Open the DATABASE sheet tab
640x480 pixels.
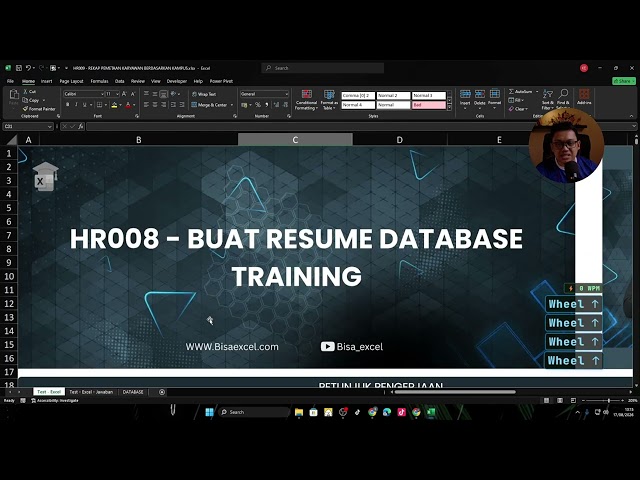133,392
